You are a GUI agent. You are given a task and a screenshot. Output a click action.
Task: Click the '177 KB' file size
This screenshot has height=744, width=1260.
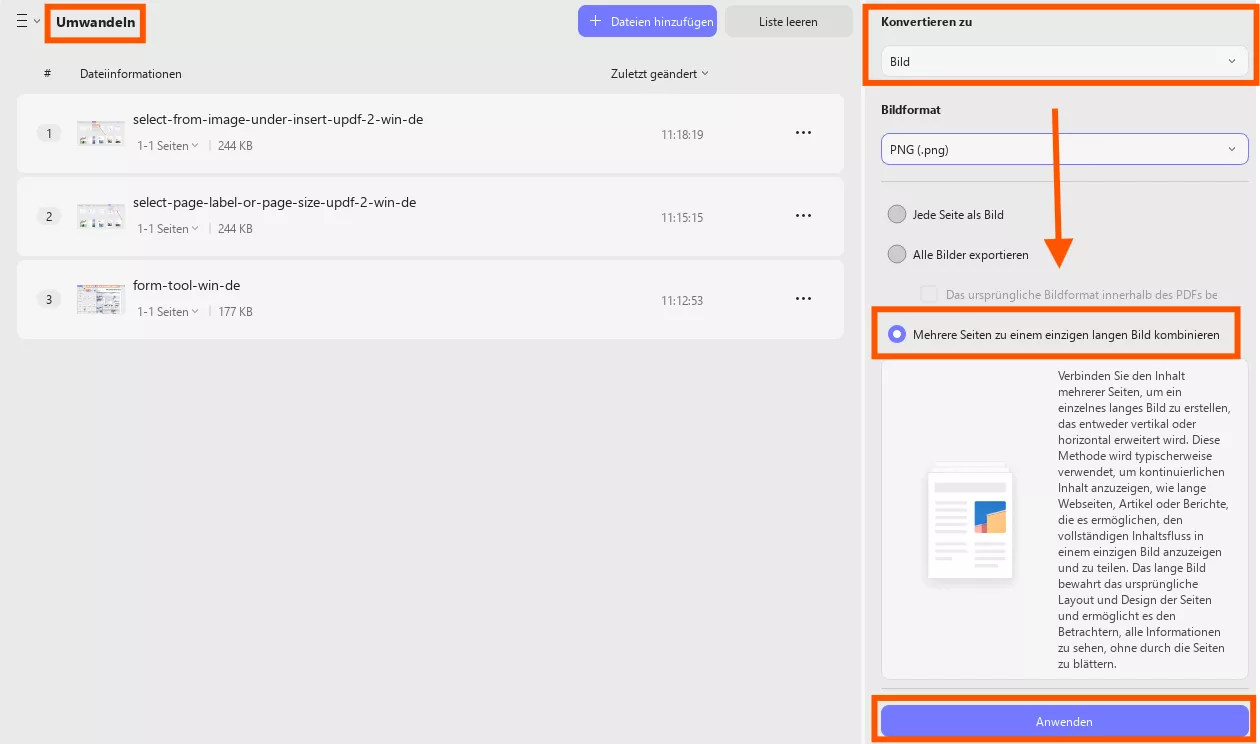click(235, 312)
